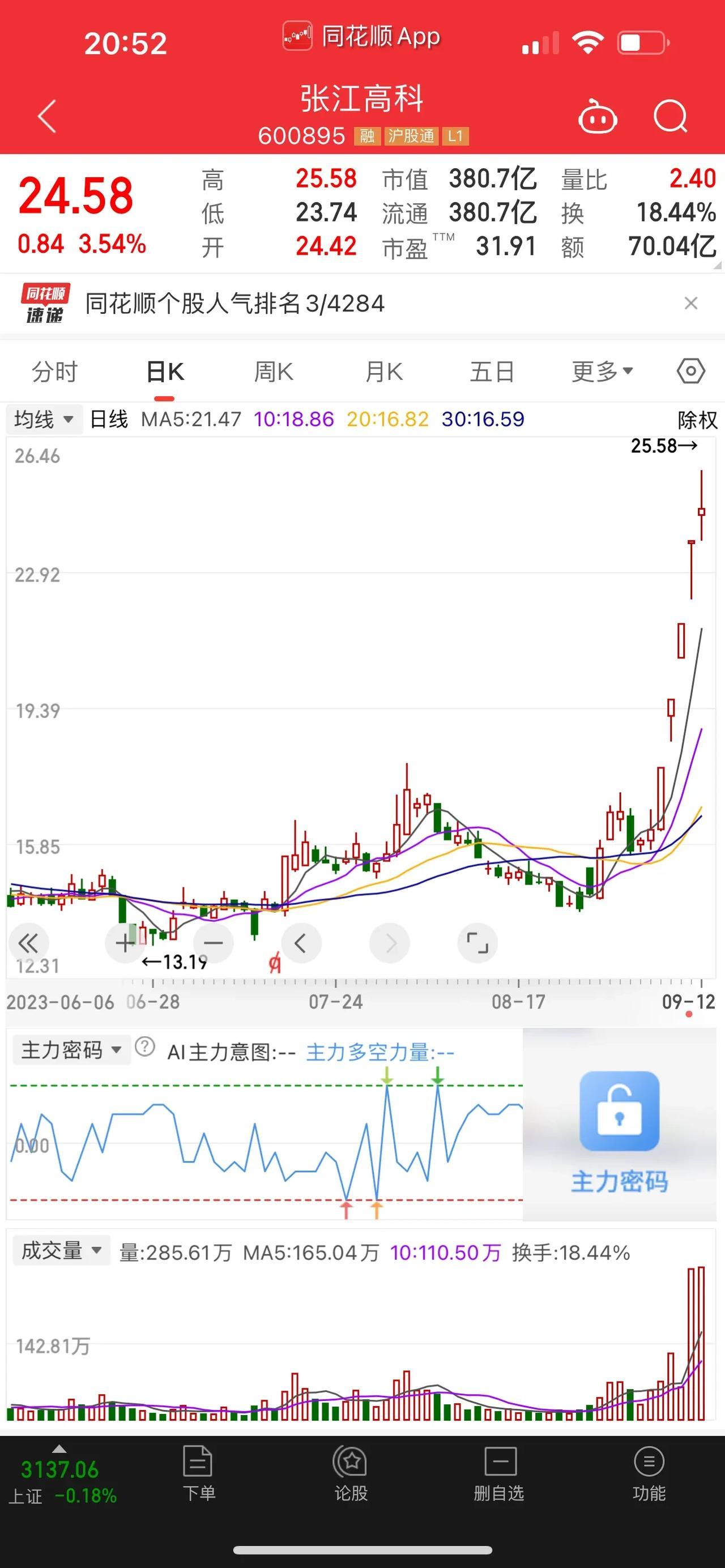
Task: Tap the 沪股通 tag
Action: coord(412,136)
